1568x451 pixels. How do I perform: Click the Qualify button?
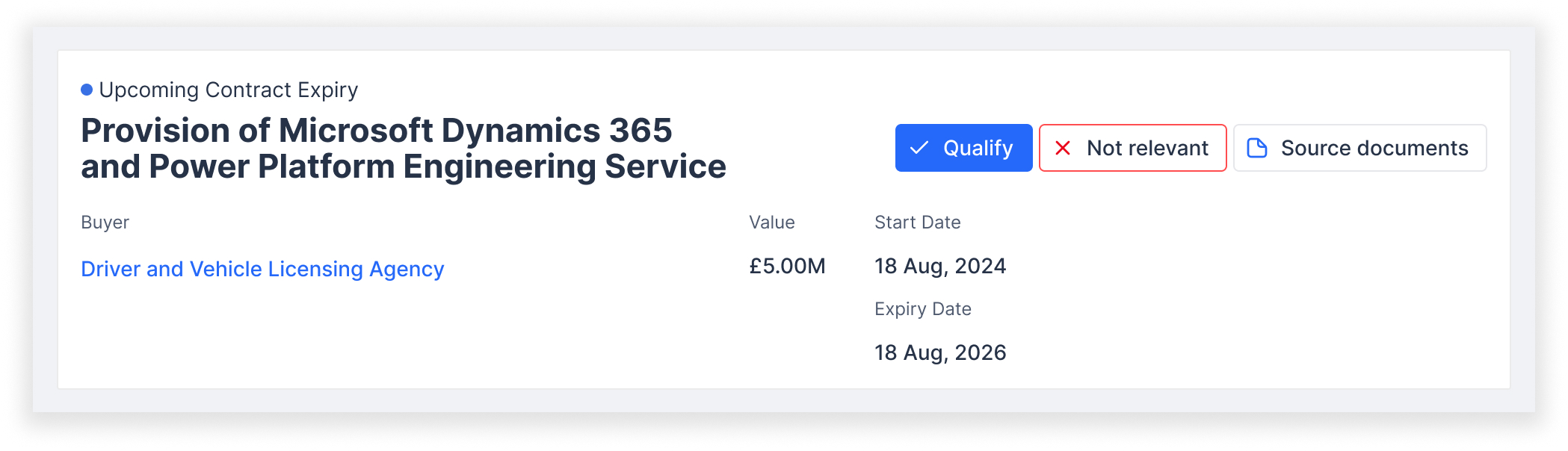click(x=963, y=148)
